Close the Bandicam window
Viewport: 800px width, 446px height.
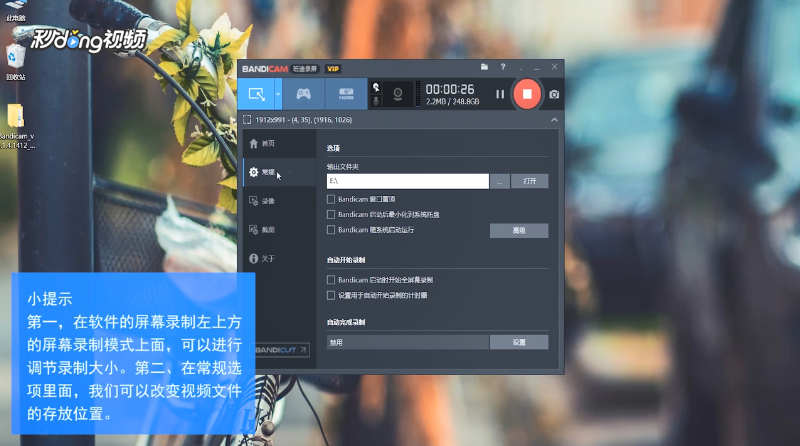554,67
